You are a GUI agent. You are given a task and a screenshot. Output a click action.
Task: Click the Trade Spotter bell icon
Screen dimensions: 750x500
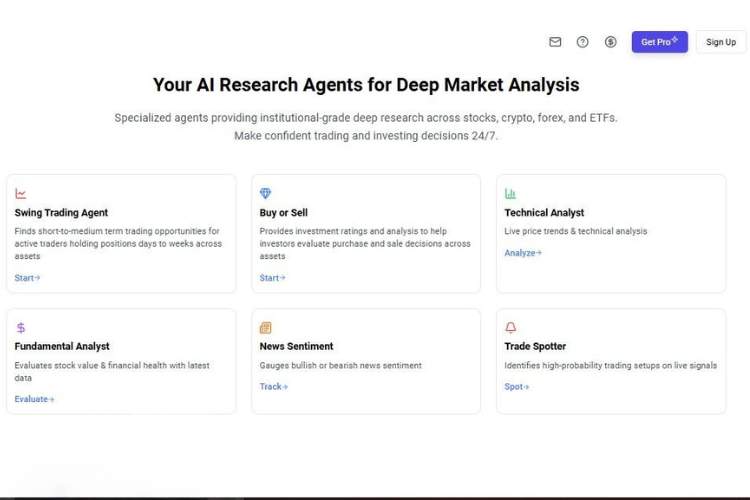click(x=510, y=328)
